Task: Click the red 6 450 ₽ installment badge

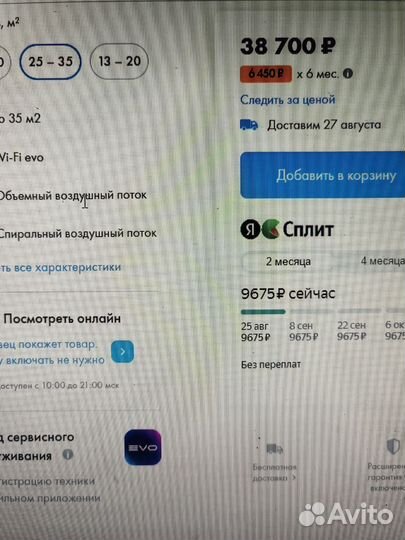Action: tap(266, 73)
